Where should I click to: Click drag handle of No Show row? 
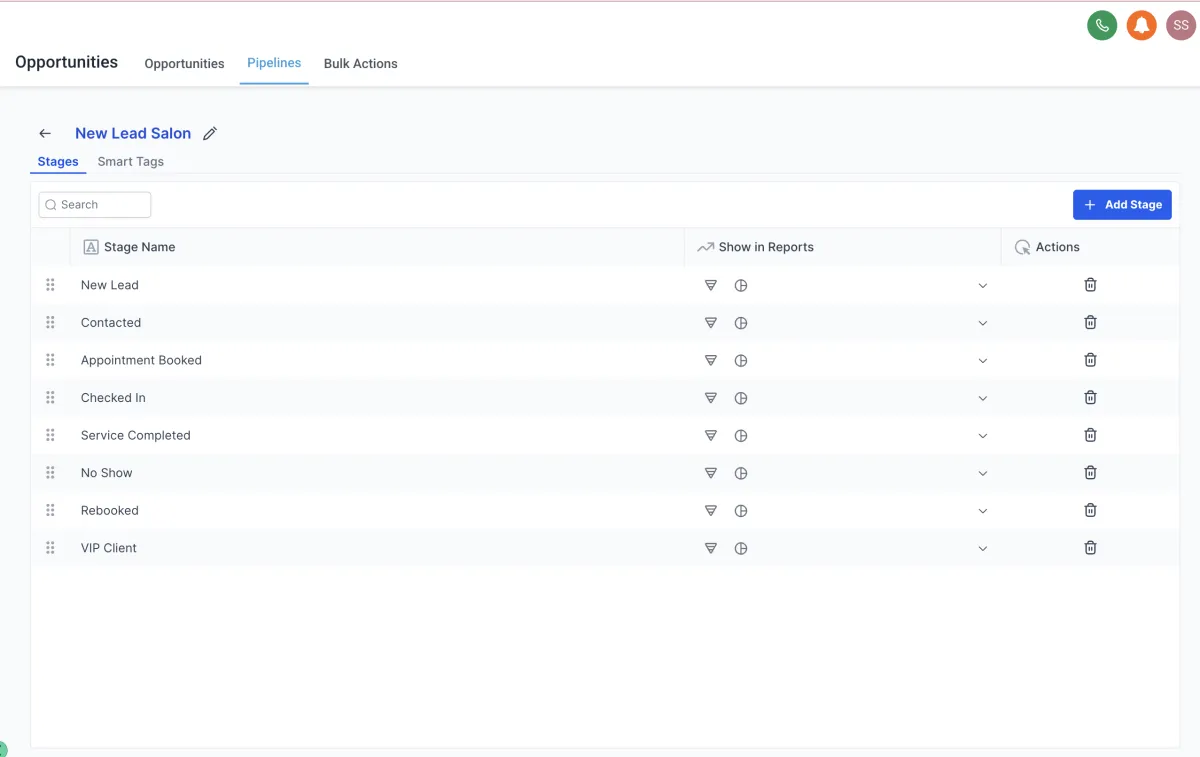click(50, 472)
